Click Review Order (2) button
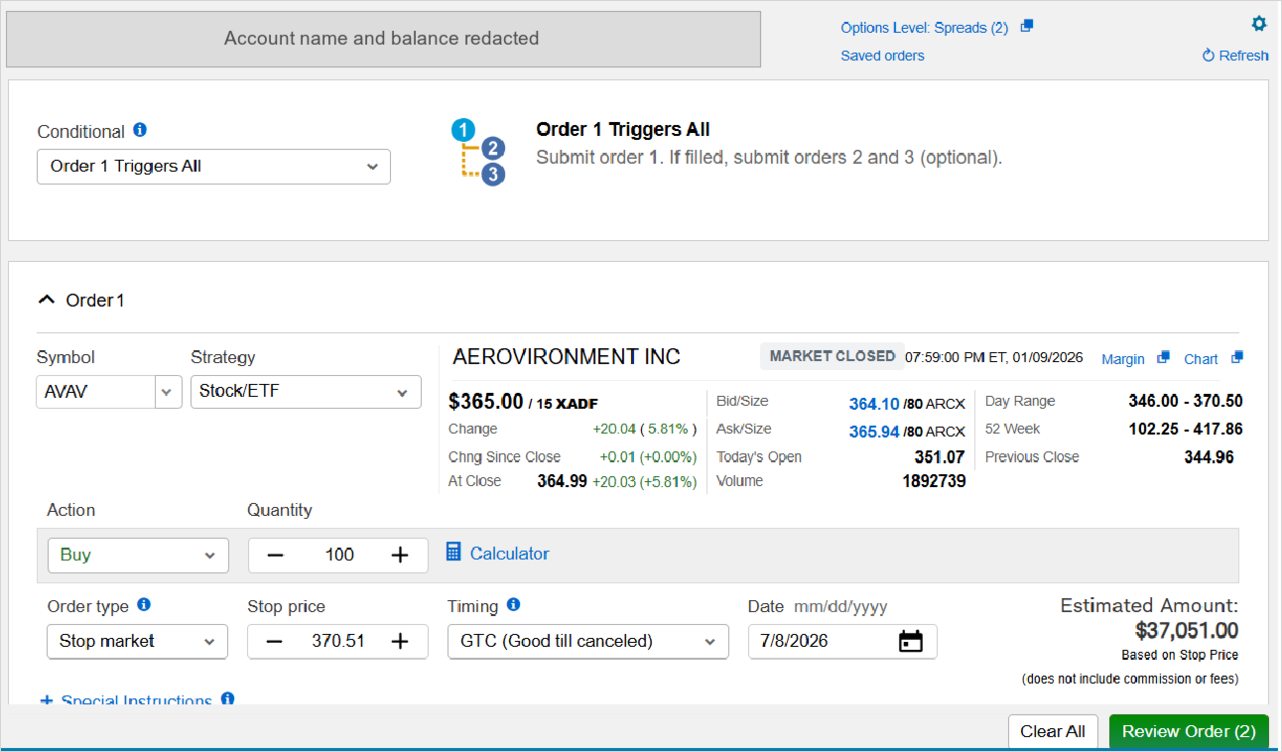This screenshot has width=1282, height=752. click(x=1189, y=731)
